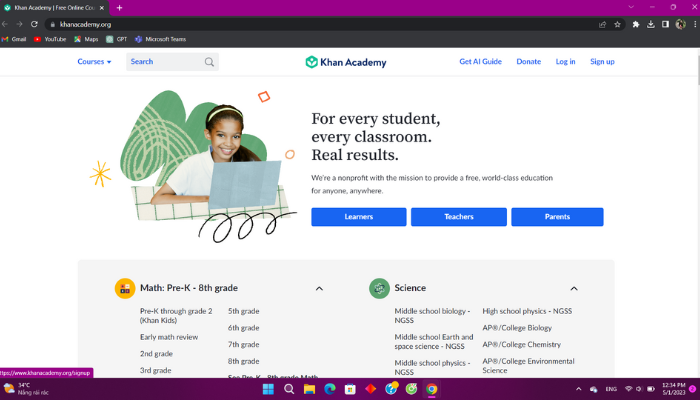Click the Khan Academy logo
This screenshot has width=700, height=400.
pyautogui.click(x=346, y=62)
